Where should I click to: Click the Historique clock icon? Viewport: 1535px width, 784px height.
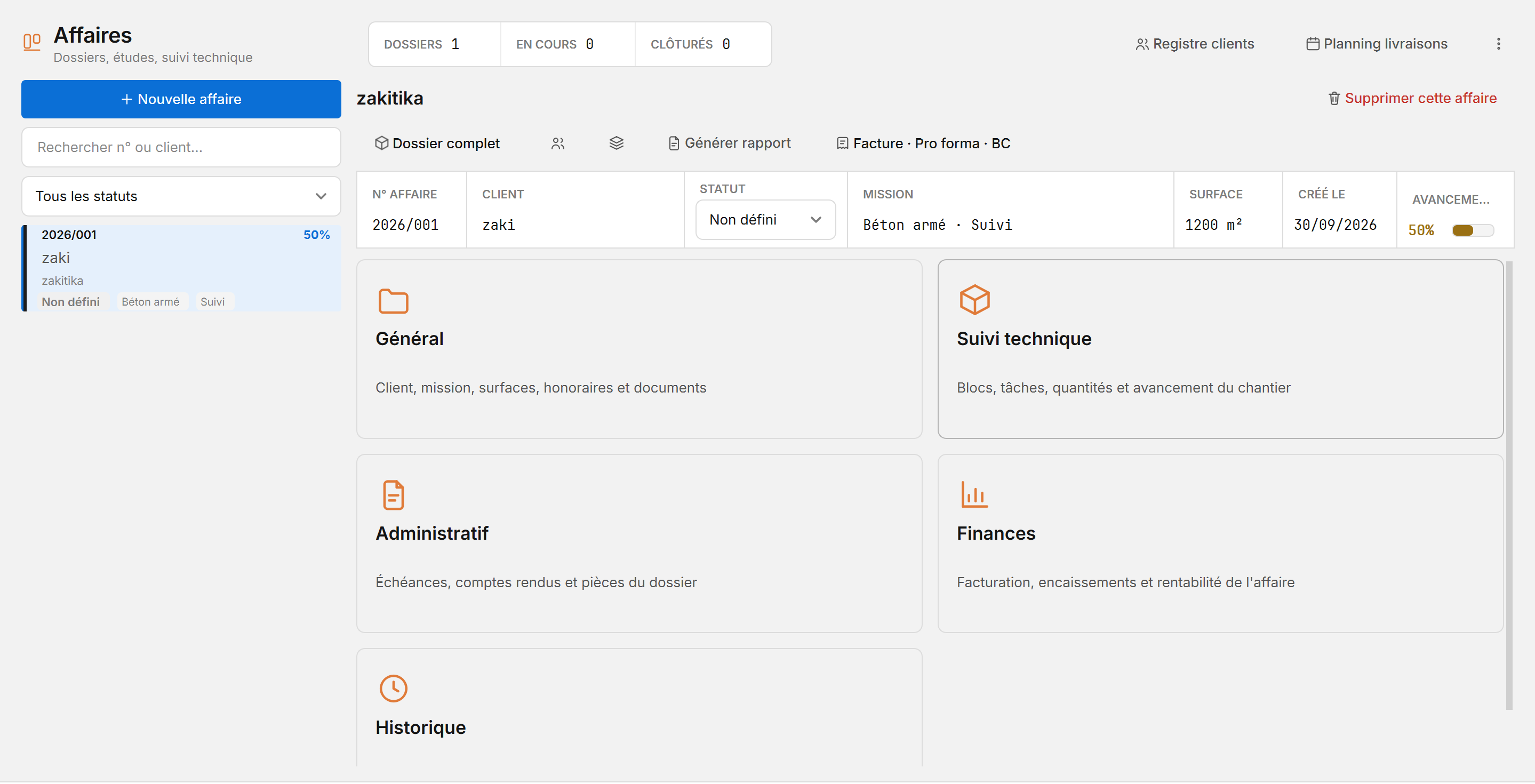click(393, 689)
